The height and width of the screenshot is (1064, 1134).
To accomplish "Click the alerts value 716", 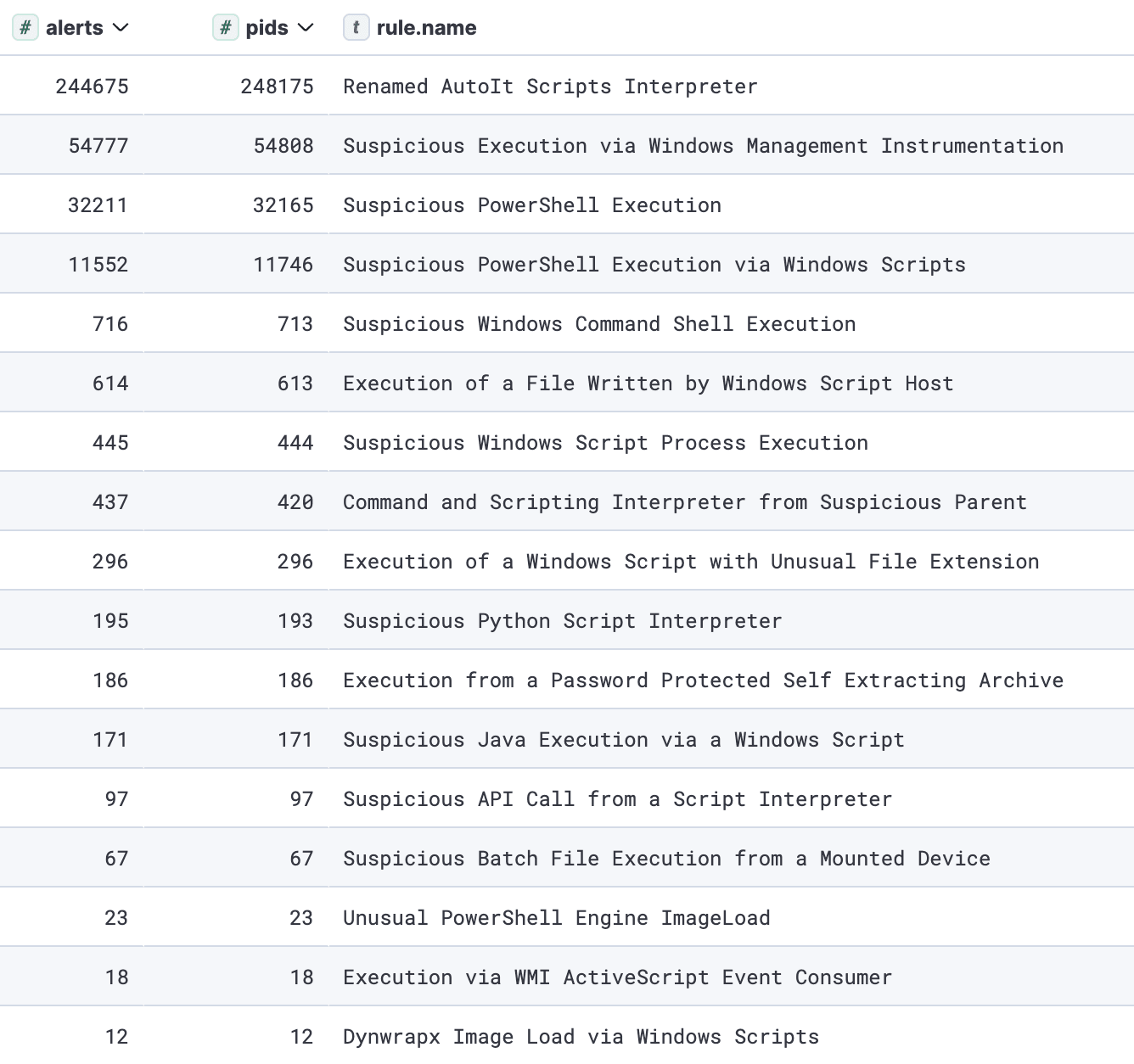I will pos(109,323).
